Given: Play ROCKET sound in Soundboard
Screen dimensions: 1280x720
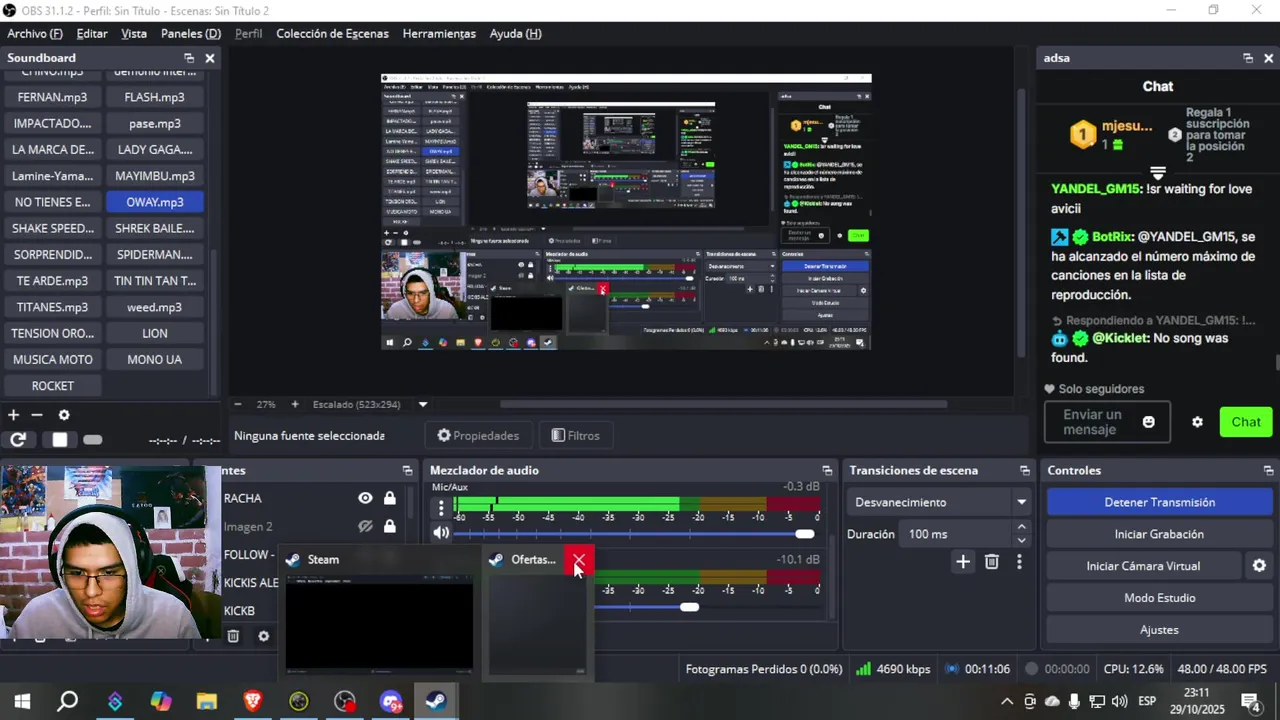Looking at the screenshot, I should (53, 385).
